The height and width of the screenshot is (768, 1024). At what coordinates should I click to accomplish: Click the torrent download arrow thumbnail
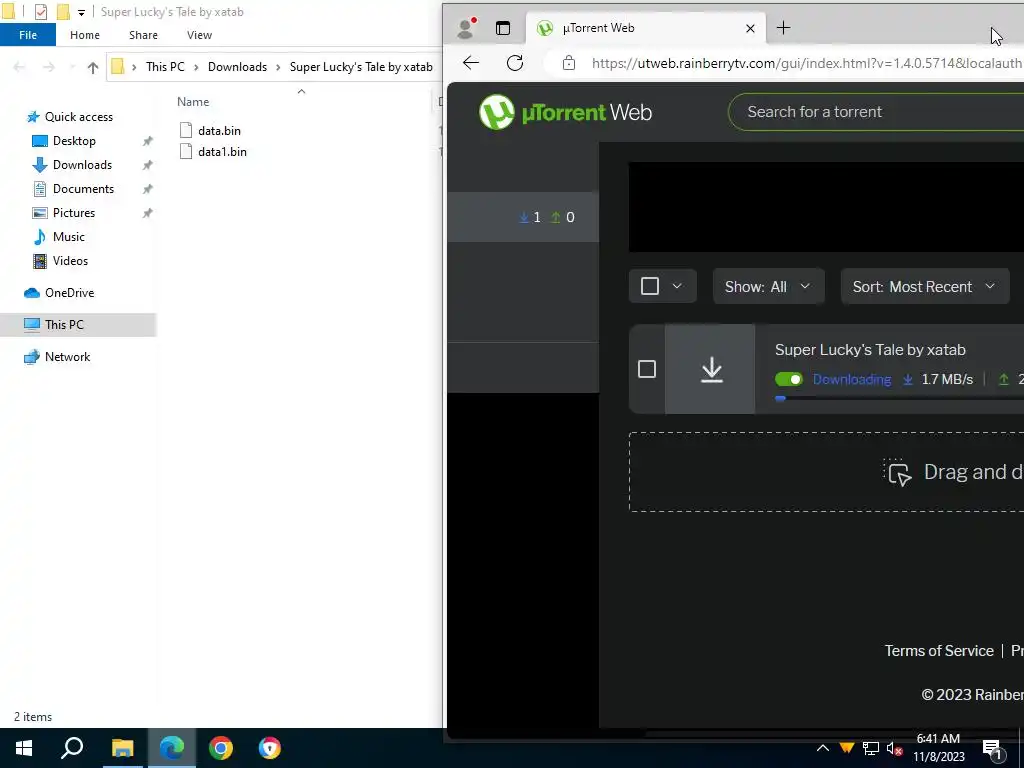point(710,369)
